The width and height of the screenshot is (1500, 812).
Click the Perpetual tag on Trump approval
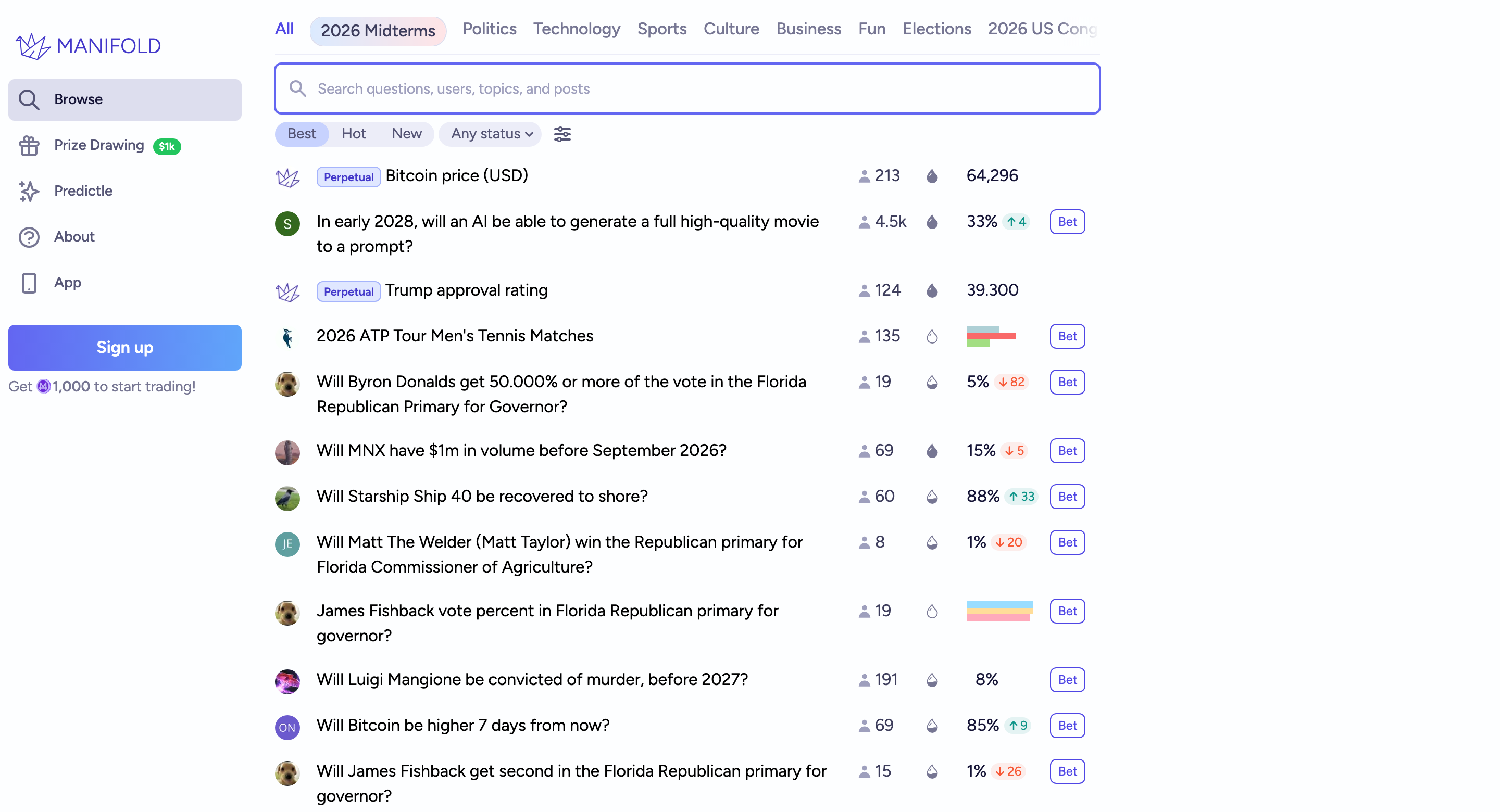pos(348,291)
